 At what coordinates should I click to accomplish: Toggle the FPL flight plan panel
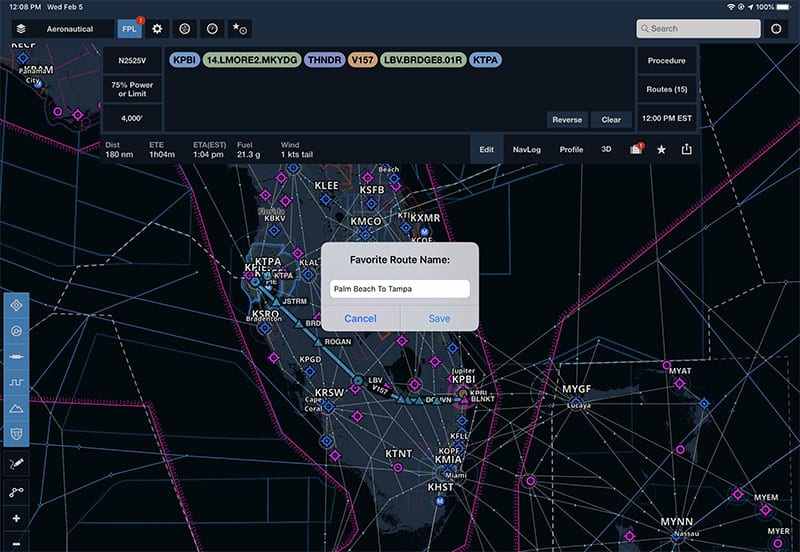click(130, 29)
